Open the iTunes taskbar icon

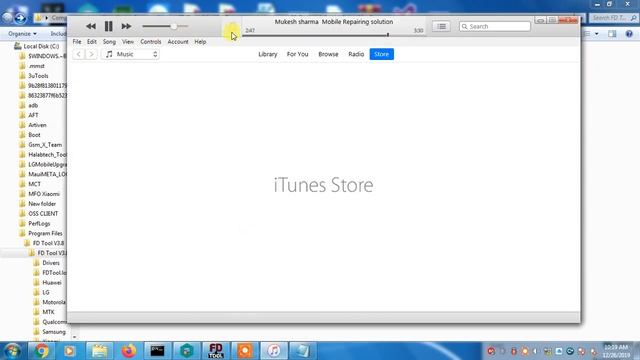point(274,351)
